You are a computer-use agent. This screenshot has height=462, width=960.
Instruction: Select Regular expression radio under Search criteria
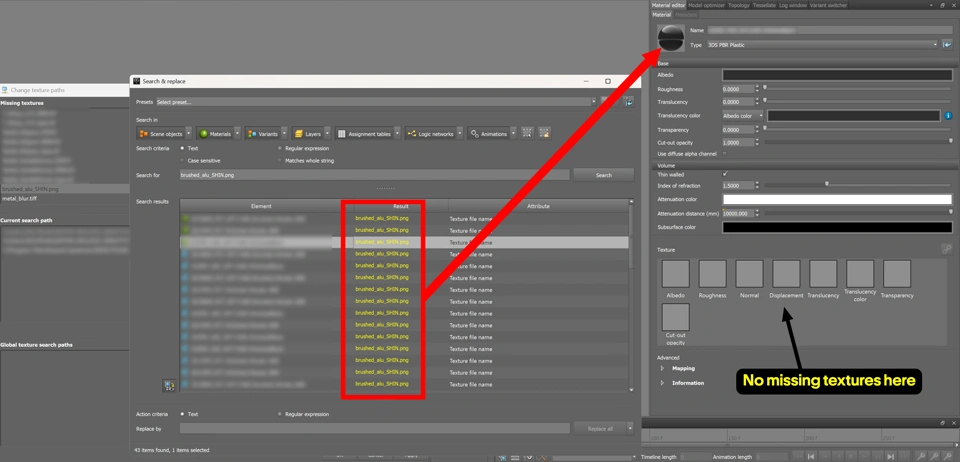coord(280,148)
